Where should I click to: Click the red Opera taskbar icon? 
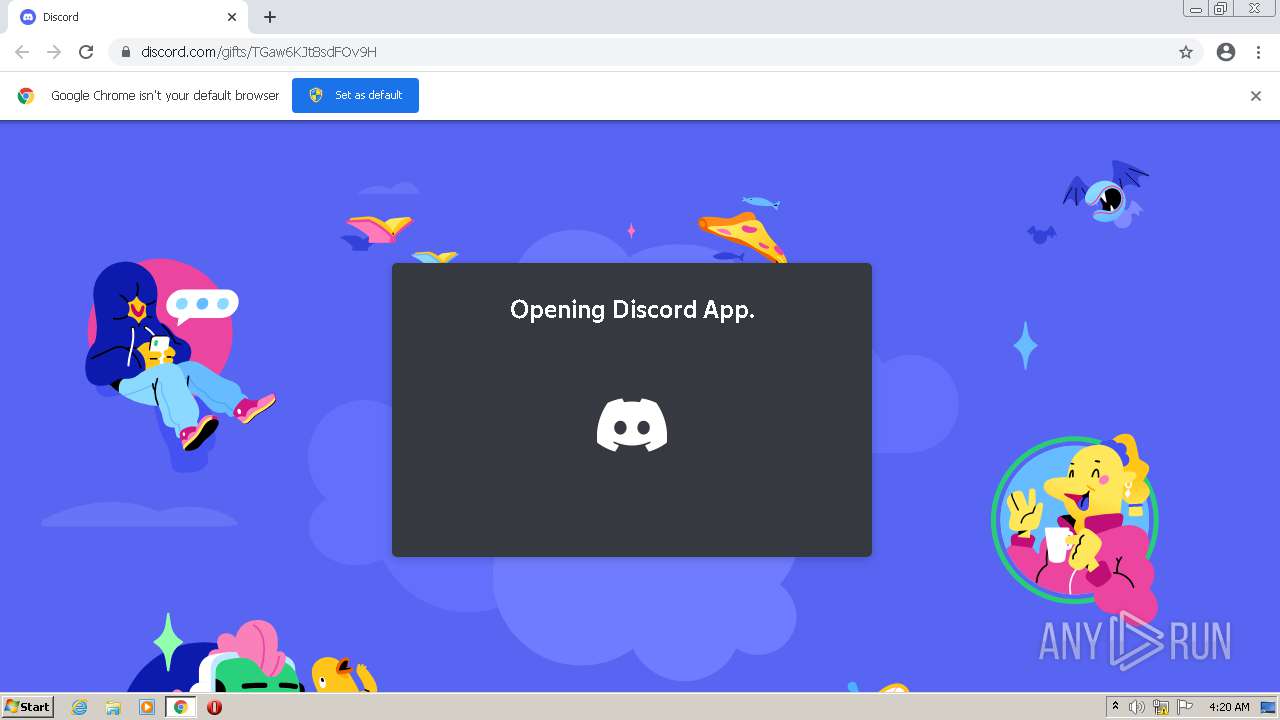pos(214,707)
